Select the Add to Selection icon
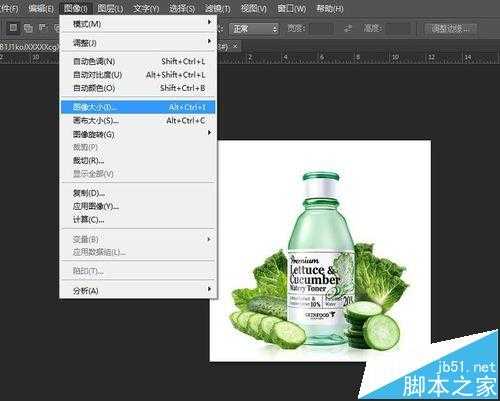The image size is (500, 401). click(x=28, y=28)
